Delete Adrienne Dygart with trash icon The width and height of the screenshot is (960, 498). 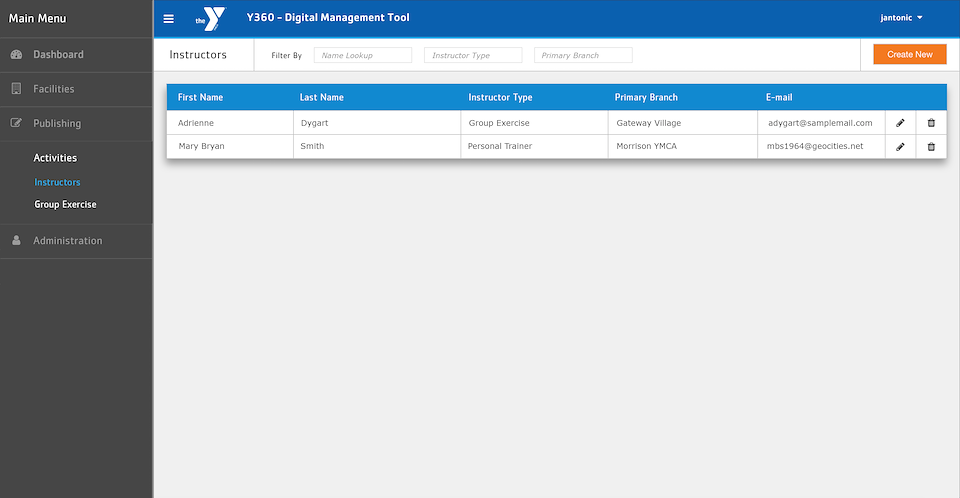coord(931,123)
